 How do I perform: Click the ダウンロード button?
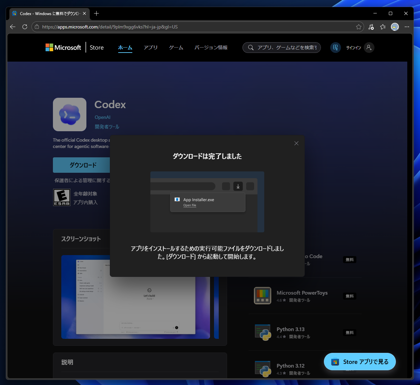(x=82, y=165)
